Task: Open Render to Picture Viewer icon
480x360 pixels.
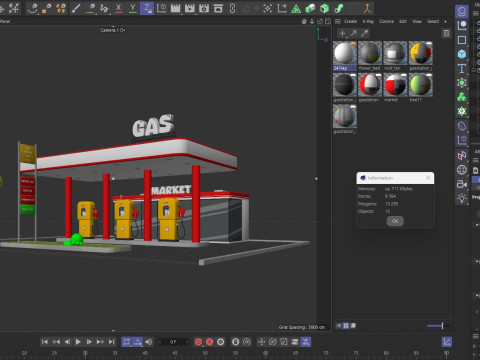Action: (190, 8)
